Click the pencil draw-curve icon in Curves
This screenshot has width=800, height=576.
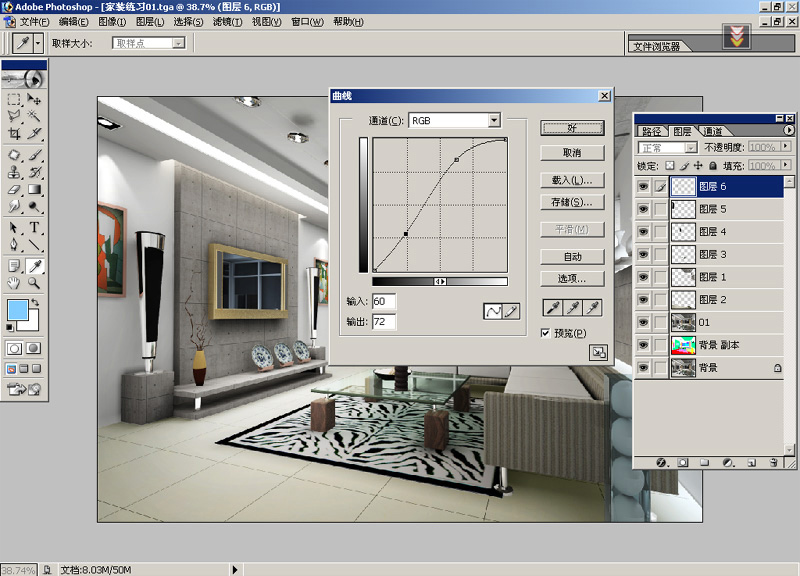pos(512,311)
